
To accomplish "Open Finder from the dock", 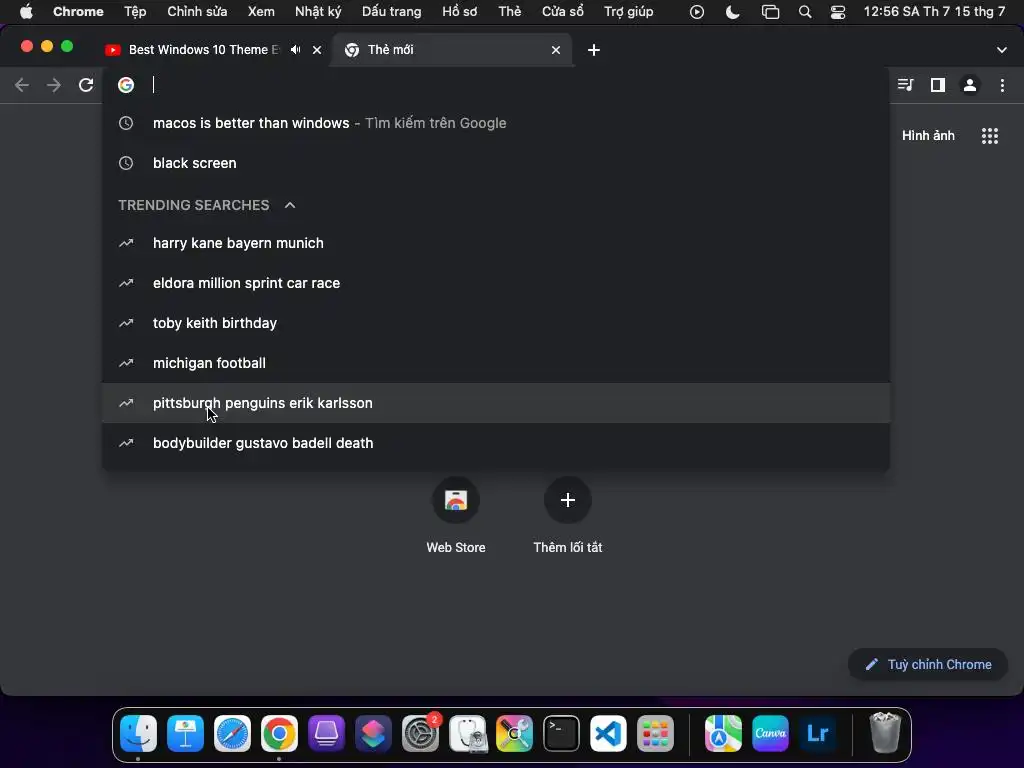I will coord(138,733).
